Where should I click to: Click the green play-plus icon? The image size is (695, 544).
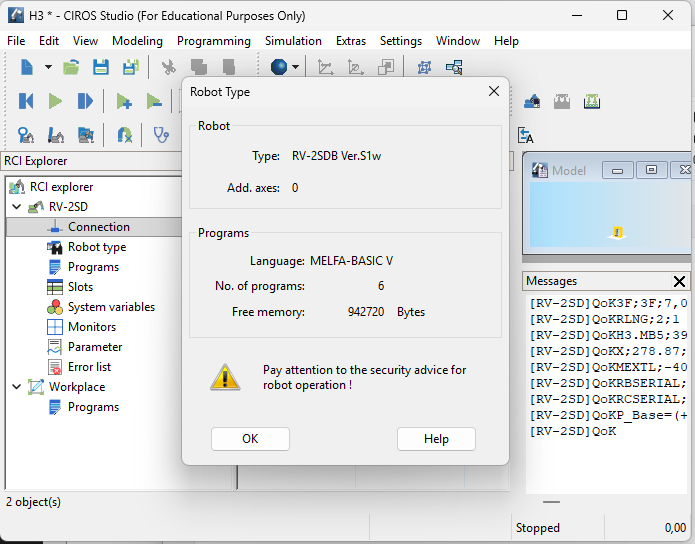click(x=124, y=101)
